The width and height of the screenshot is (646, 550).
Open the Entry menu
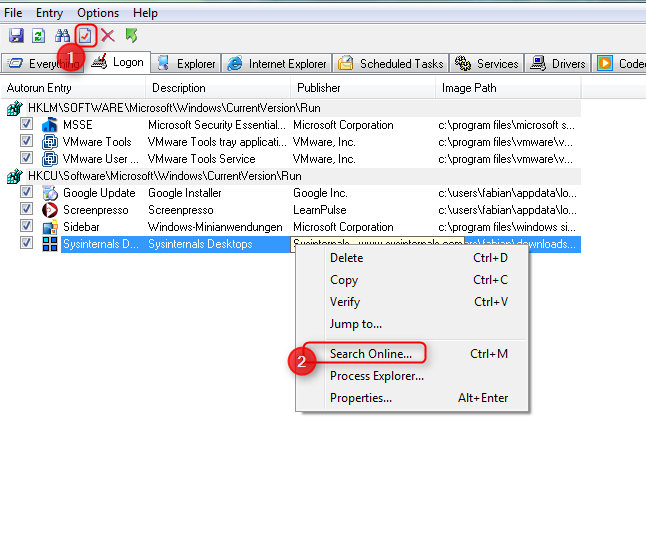(x=49, y=13)
